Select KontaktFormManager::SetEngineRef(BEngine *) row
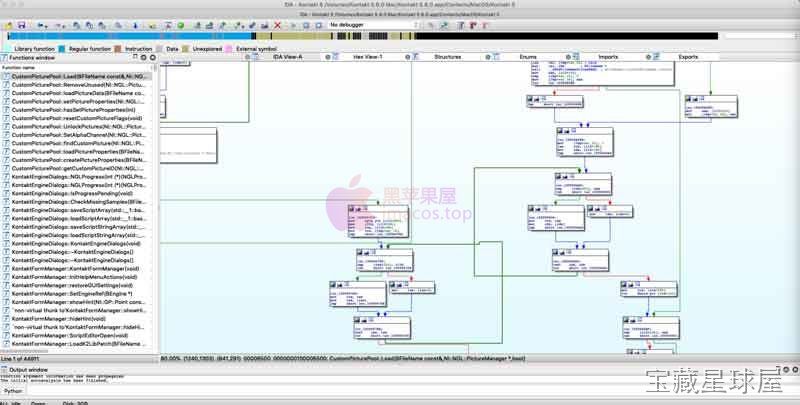 (x=77, y=294)
